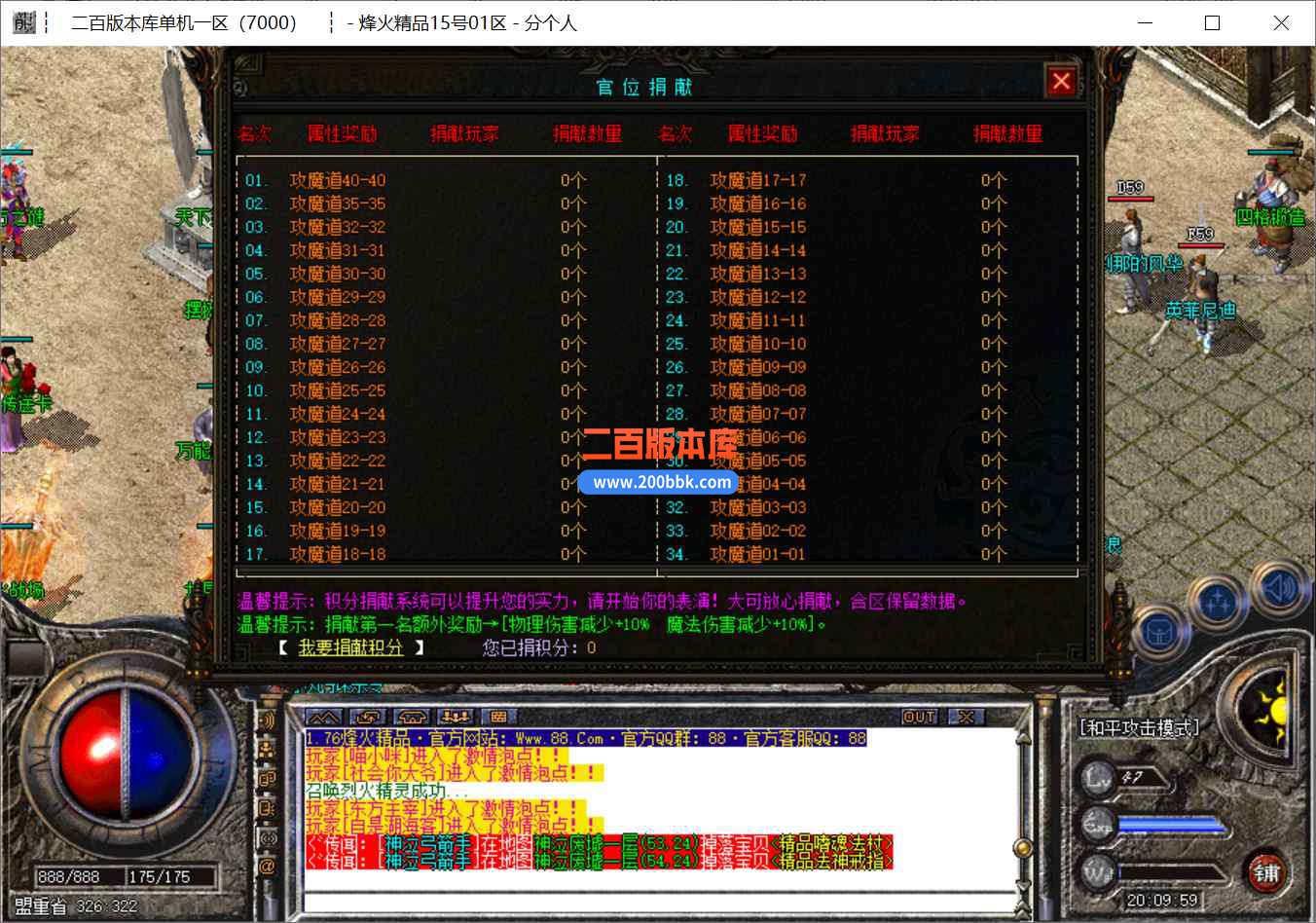1316x923 pixels.
Task: Click the red and blue HP/MP orb
Action: coord(125,753)
